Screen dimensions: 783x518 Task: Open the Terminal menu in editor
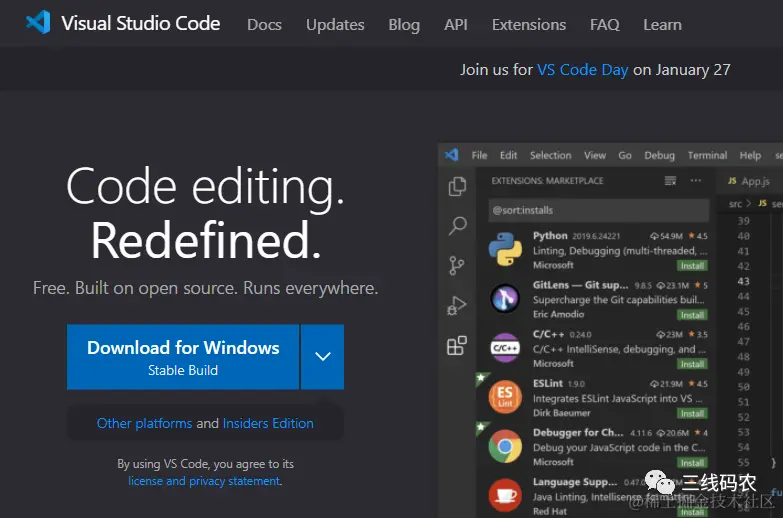707,155
